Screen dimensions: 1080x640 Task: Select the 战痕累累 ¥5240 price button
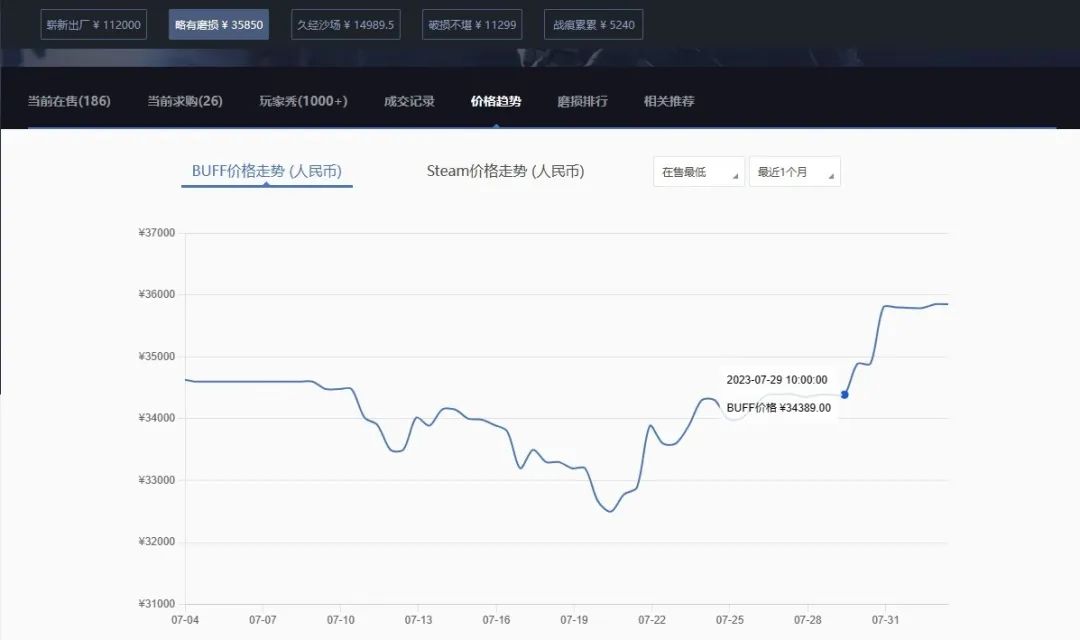click(x=592, y=24)
